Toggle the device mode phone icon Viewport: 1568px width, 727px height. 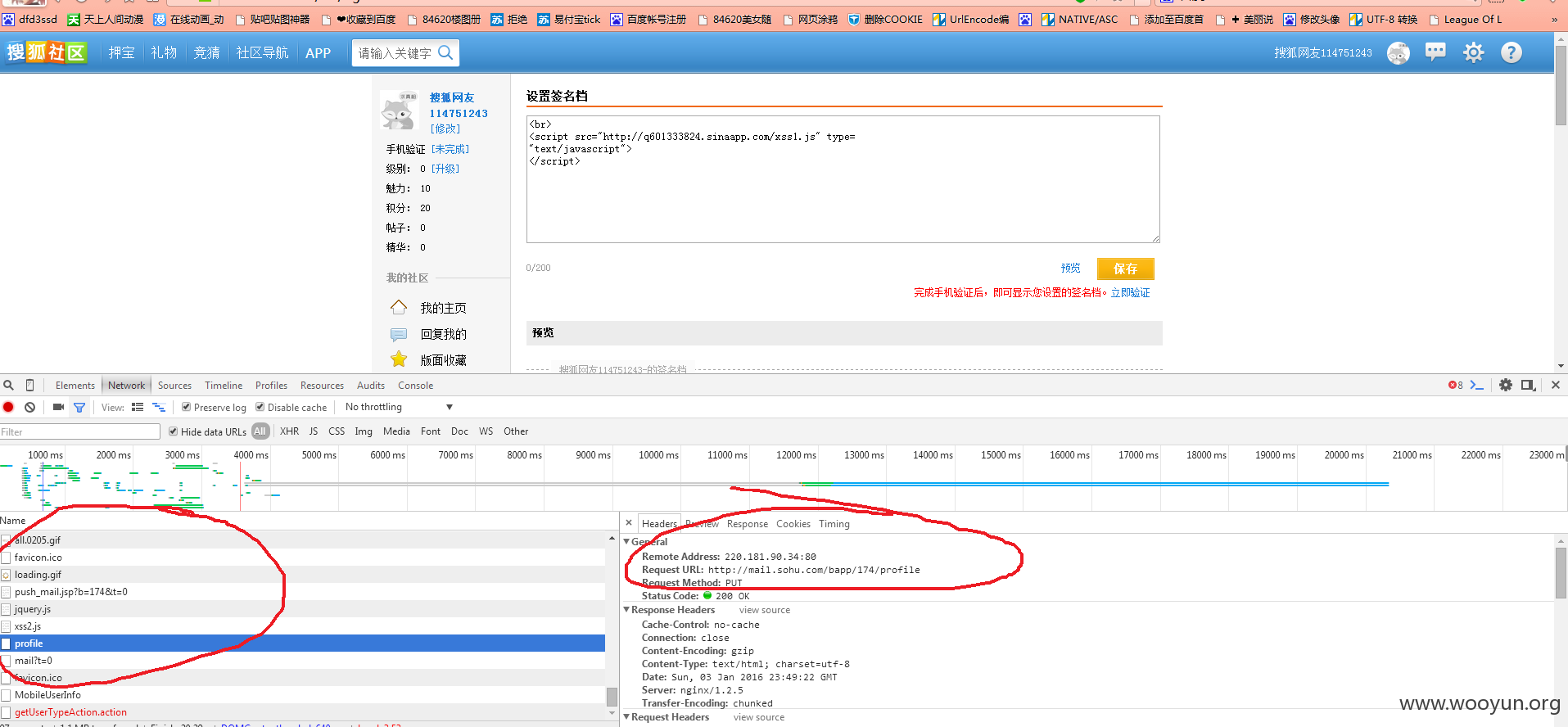click(30, 385)
